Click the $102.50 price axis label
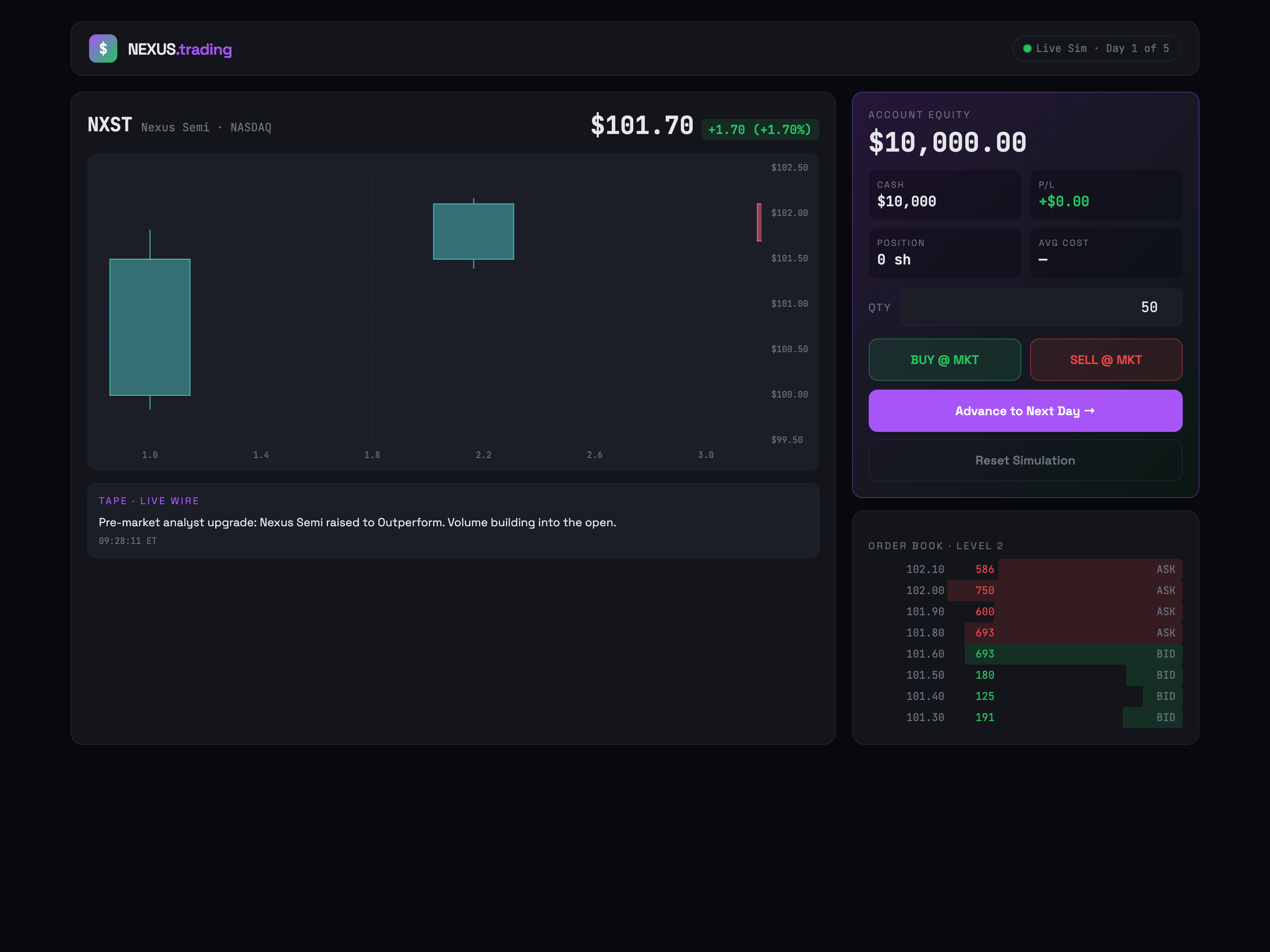The image size is (1270, 952). pos(789,167)
